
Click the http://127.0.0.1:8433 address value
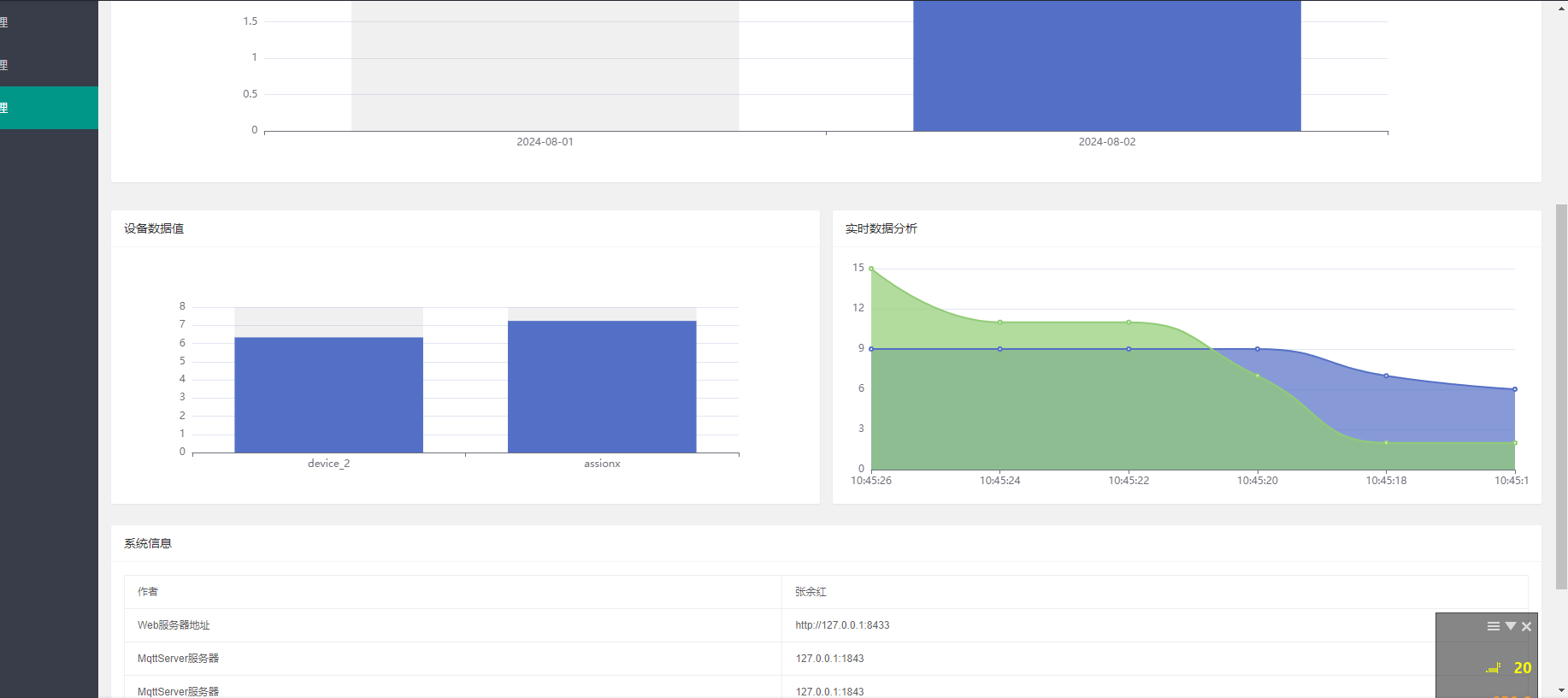[842, 625]
